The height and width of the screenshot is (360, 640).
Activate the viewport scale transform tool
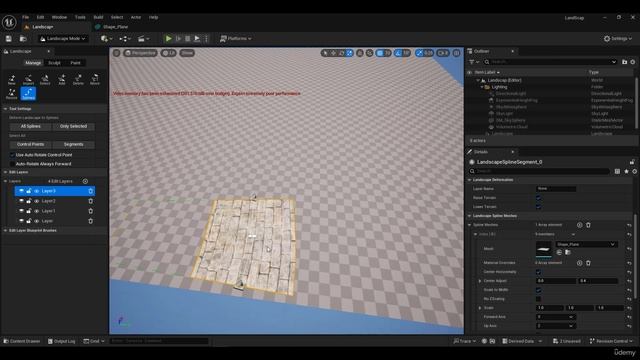pos(349,53)
